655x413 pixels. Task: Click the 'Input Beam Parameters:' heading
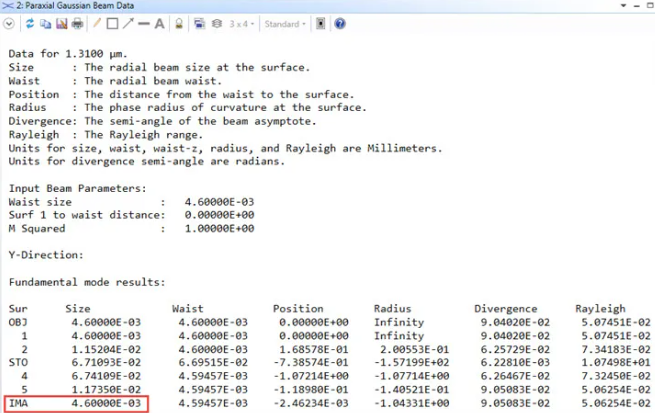[78, 189]
